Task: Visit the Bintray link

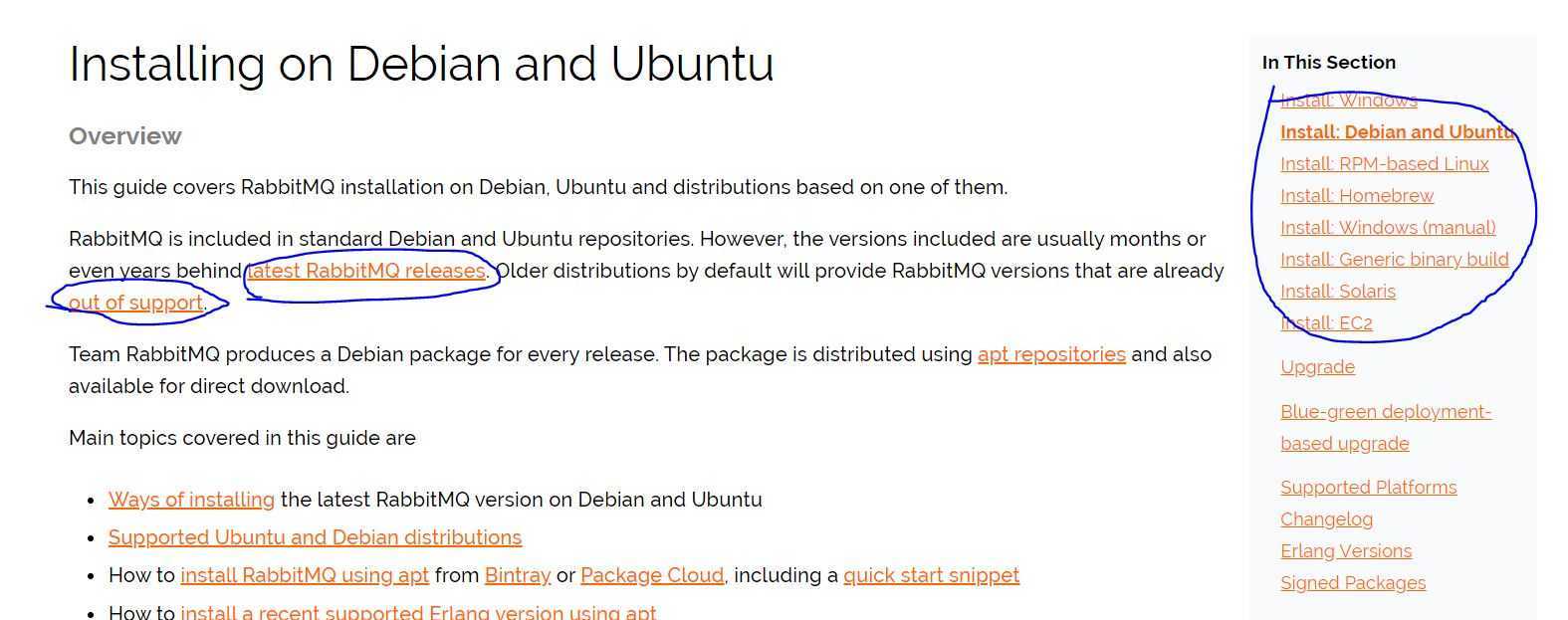Action: click(518, 575)
